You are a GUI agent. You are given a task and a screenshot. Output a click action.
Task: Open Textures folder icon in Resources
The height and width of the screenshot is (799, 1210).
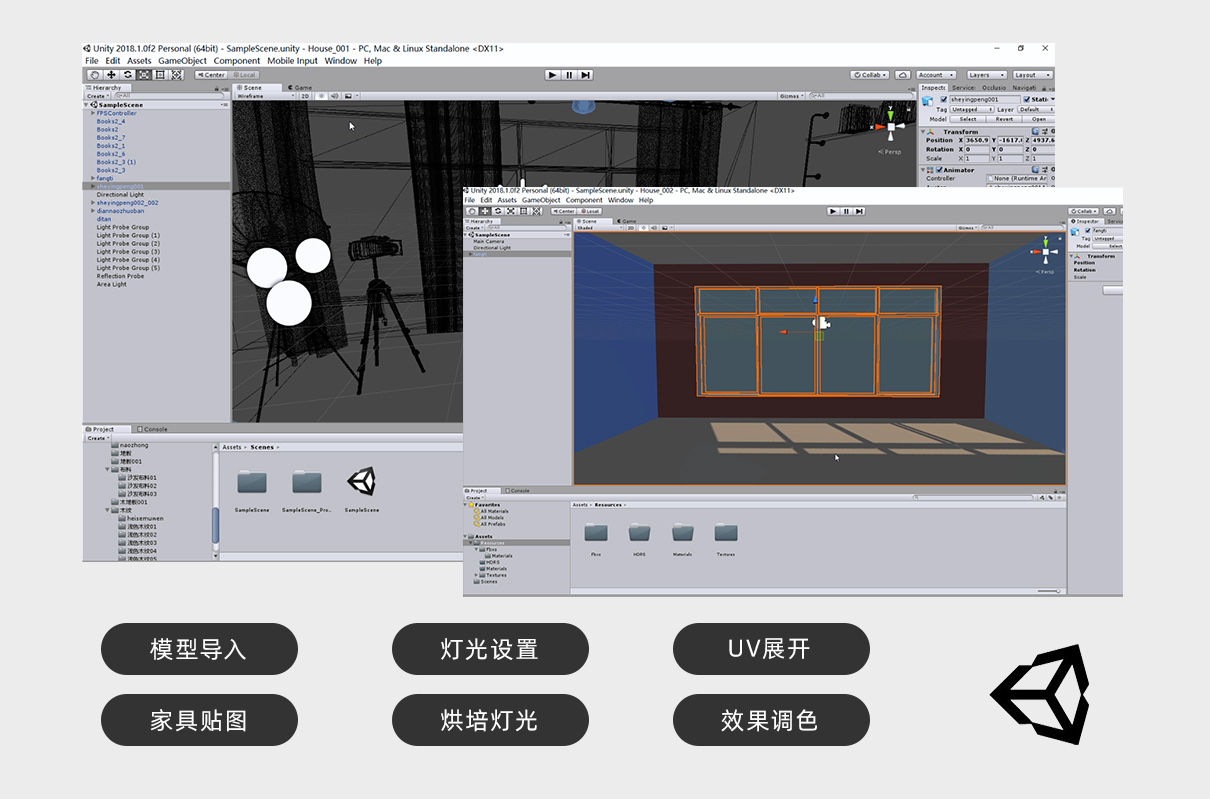(726, 532)
